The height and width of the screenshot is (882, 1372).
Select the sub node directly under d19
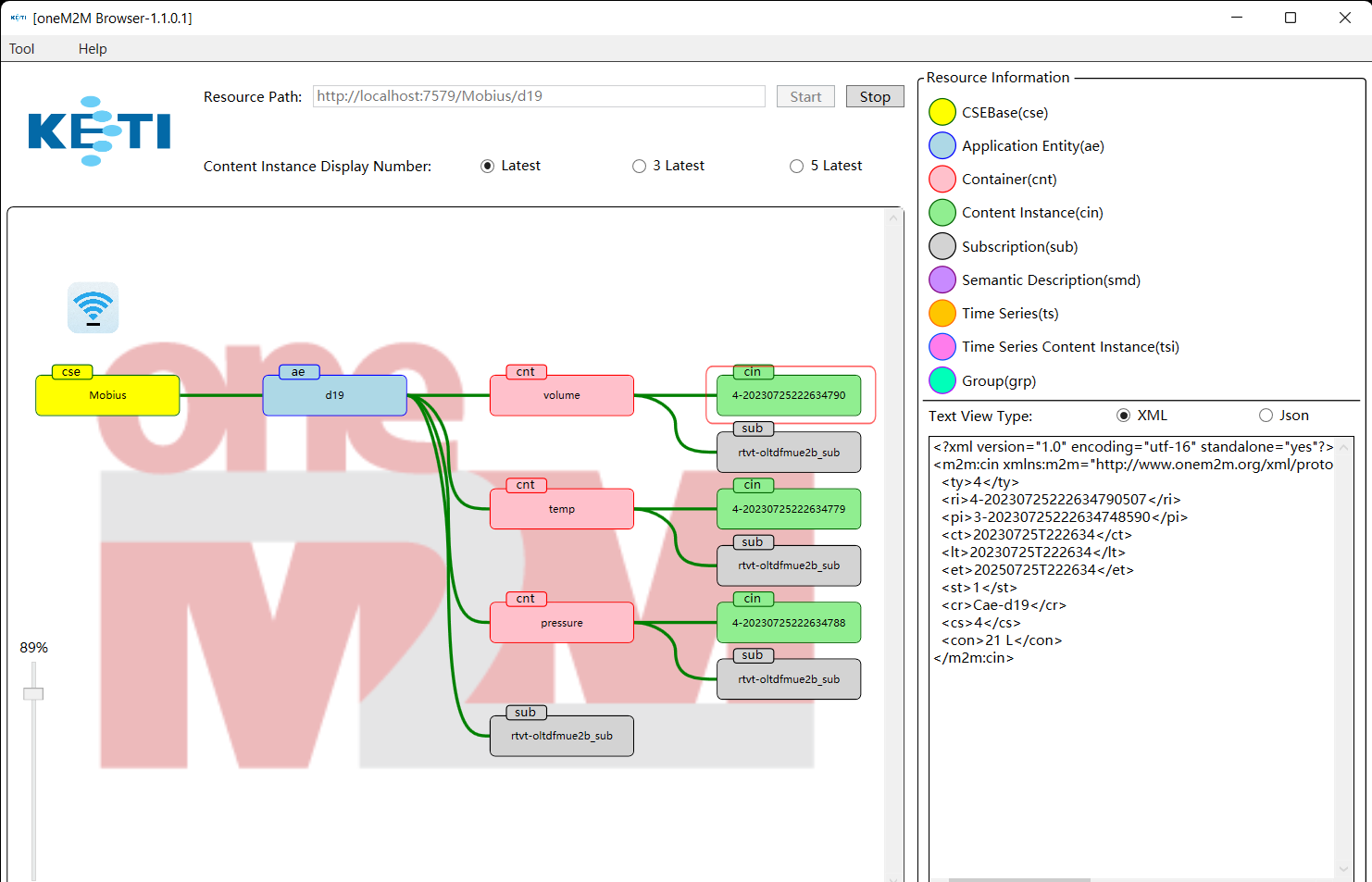(562, 736)
